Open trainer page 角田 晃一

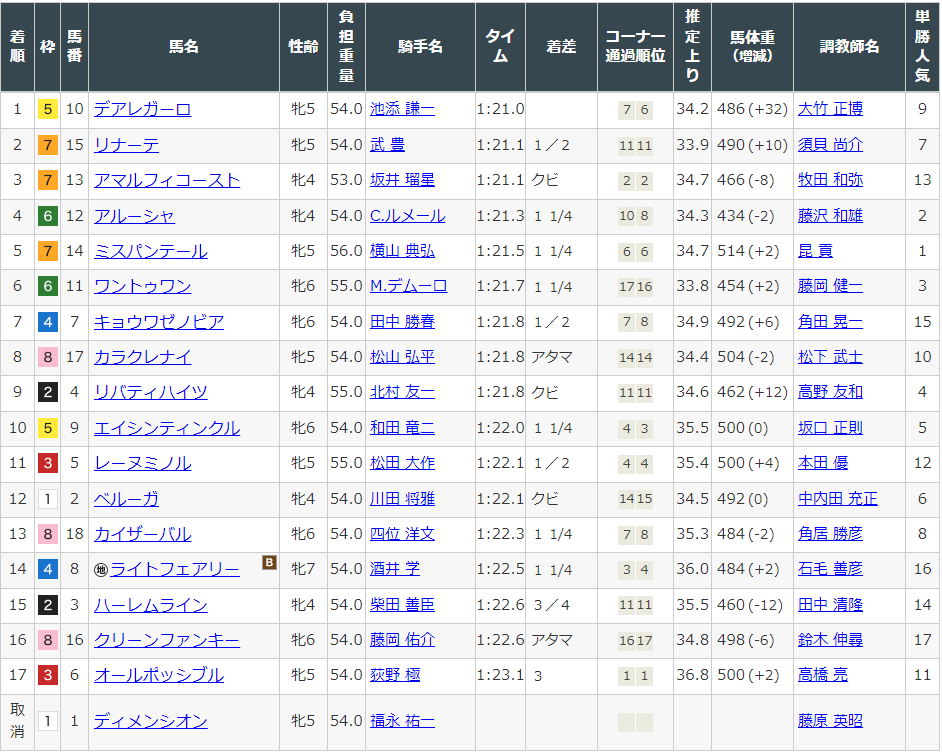coord(830,322)
